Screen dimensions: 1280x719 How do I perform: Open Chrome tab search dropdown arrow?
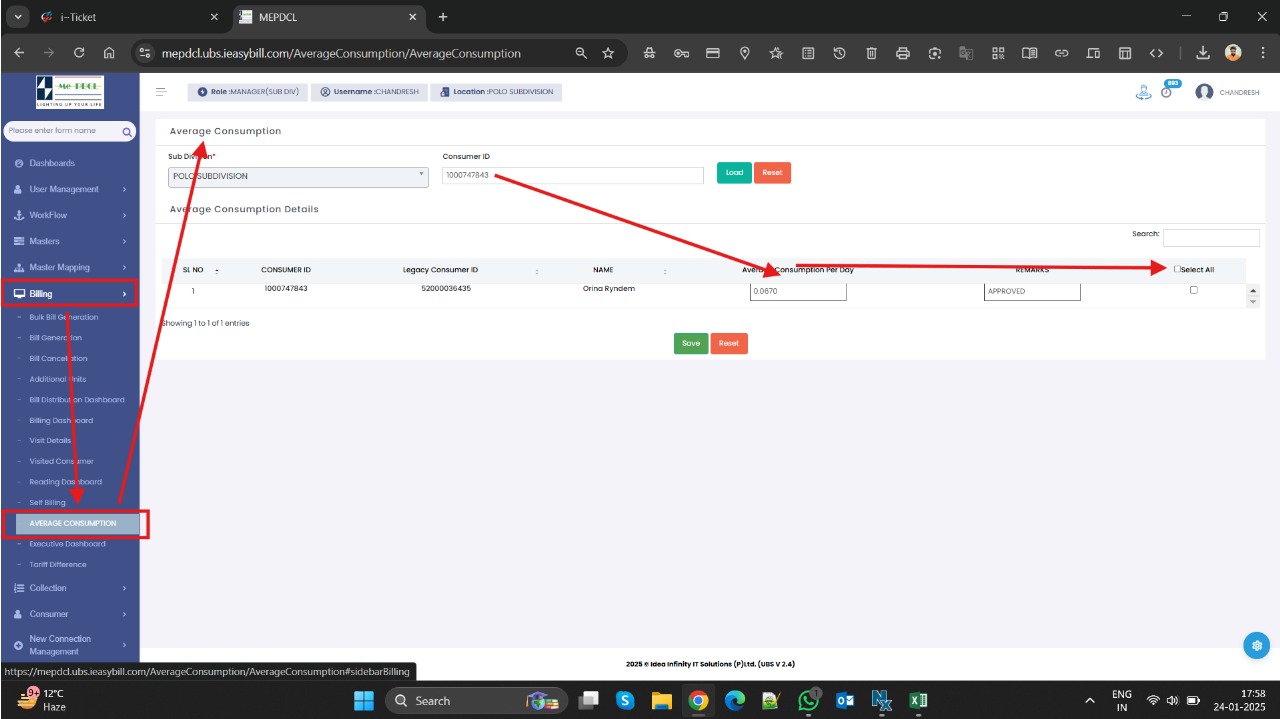point(18,17)
